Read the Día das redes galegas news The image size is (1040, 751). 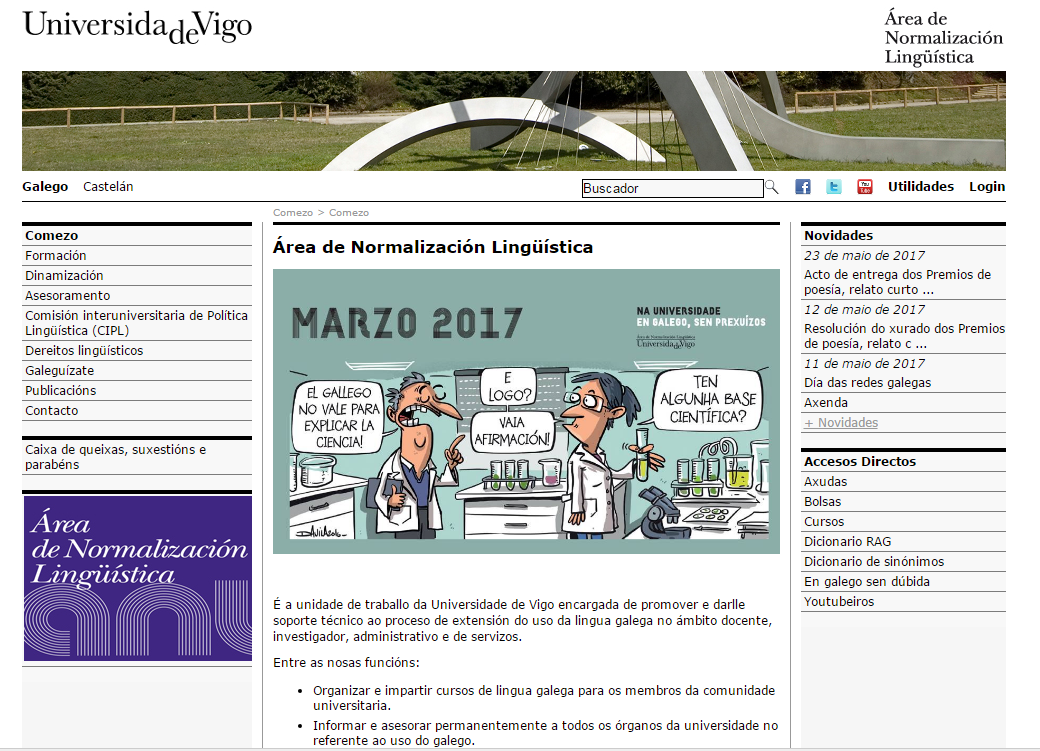click(x=867, y=383)
